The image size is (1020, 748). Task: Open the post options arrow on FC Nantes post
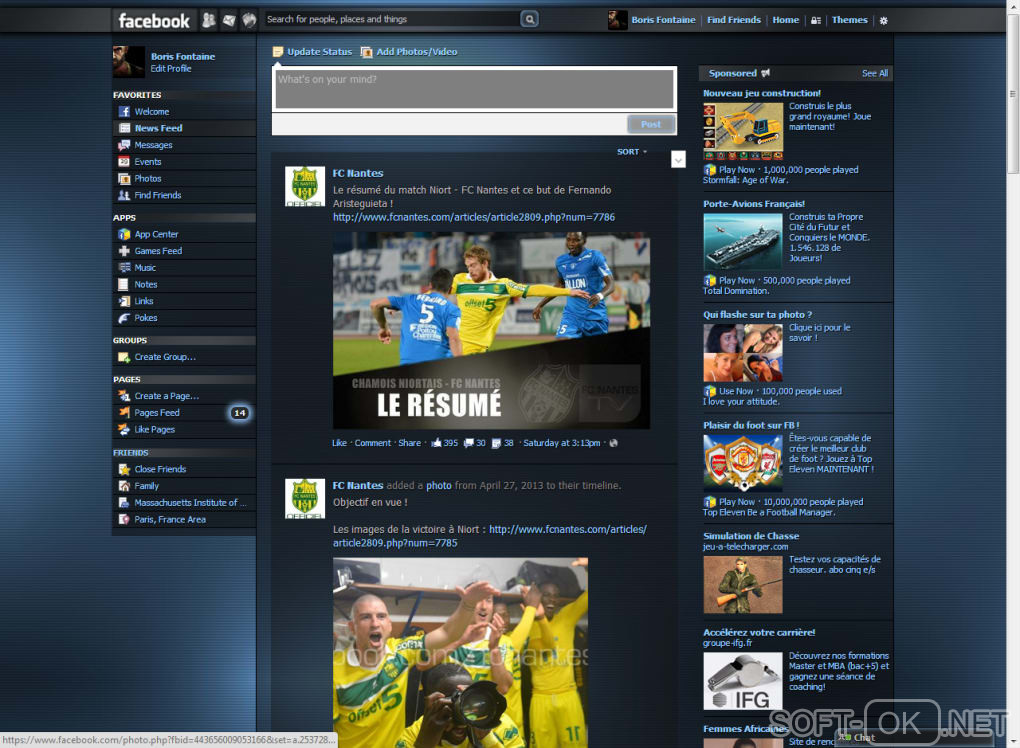tap(678, 159)
